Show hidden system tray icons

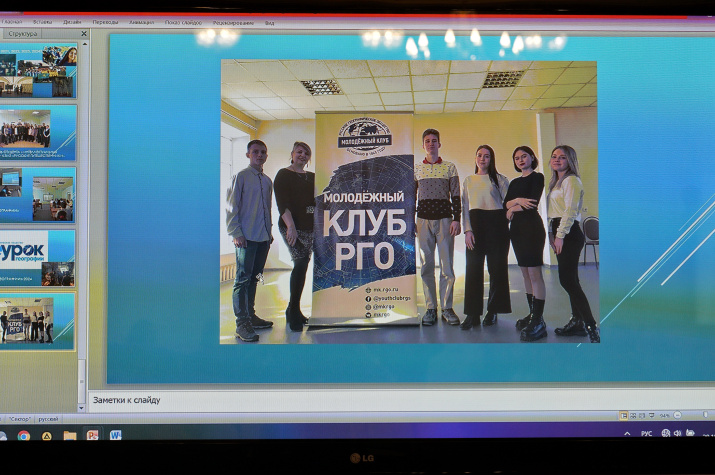(627, 433)
